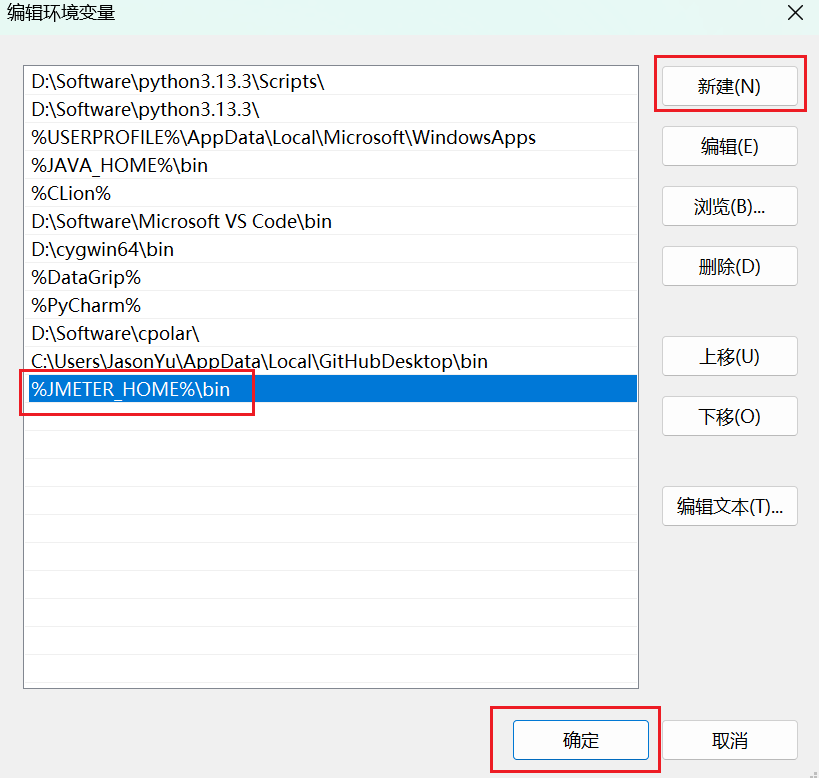Image resolution: width=819 pixels, height=778 pixels.
Task: Select the D:\Software\cpolar\ entry
Action: (331, 333)
